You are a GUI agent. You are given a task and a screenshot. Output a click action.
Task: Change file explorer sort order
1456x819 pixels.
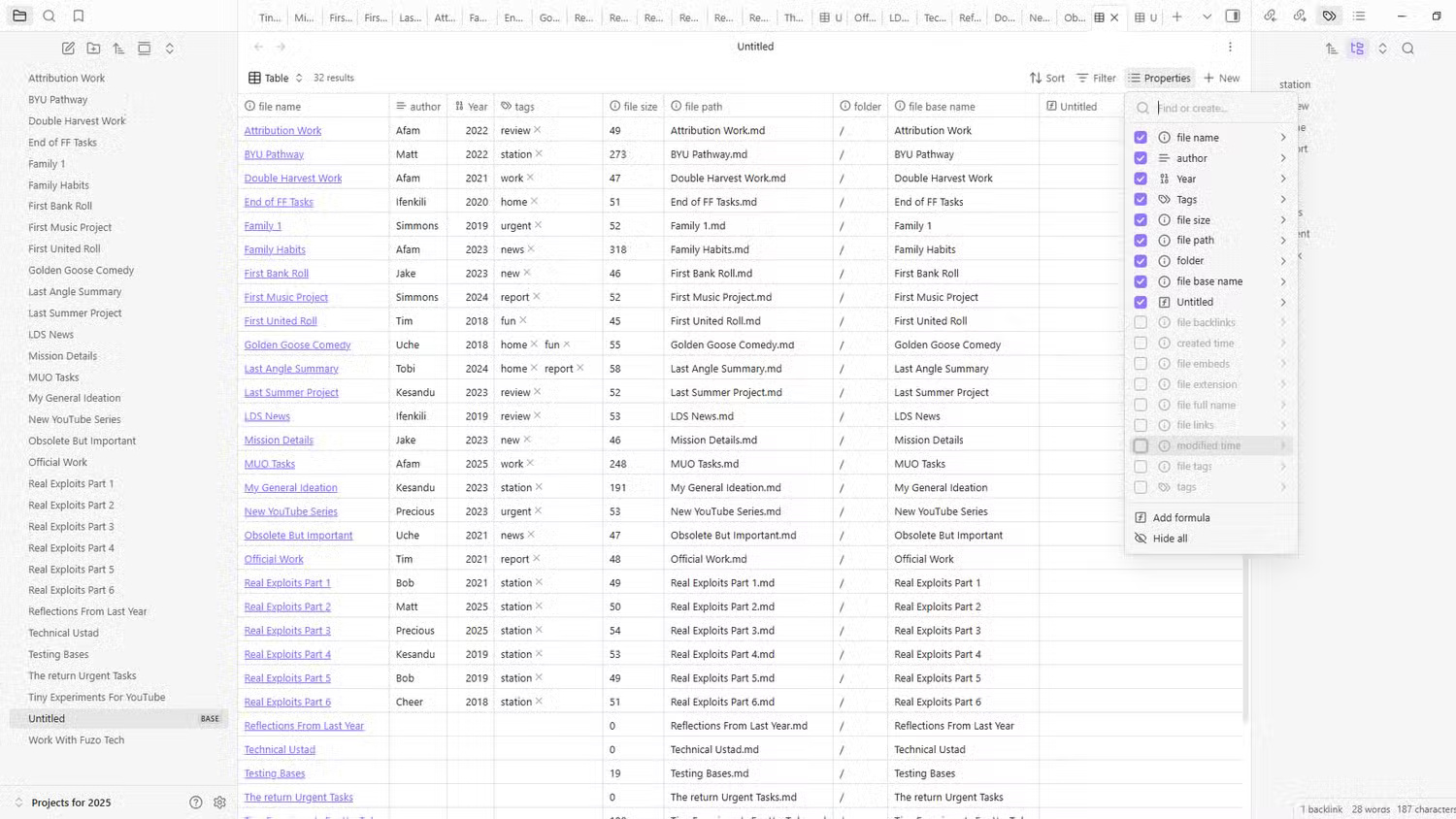tap(118, 49)
